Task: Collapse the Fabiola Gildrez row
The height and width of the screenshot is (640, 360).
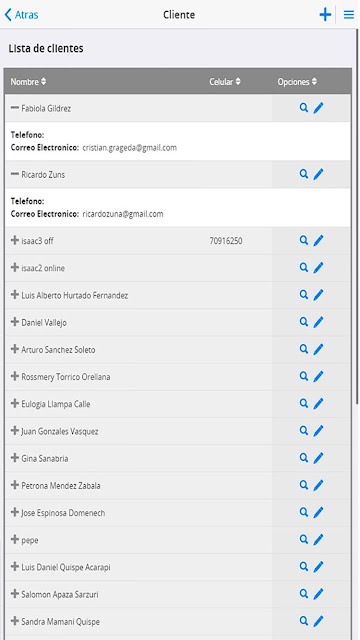Action: tap(15, 108)
